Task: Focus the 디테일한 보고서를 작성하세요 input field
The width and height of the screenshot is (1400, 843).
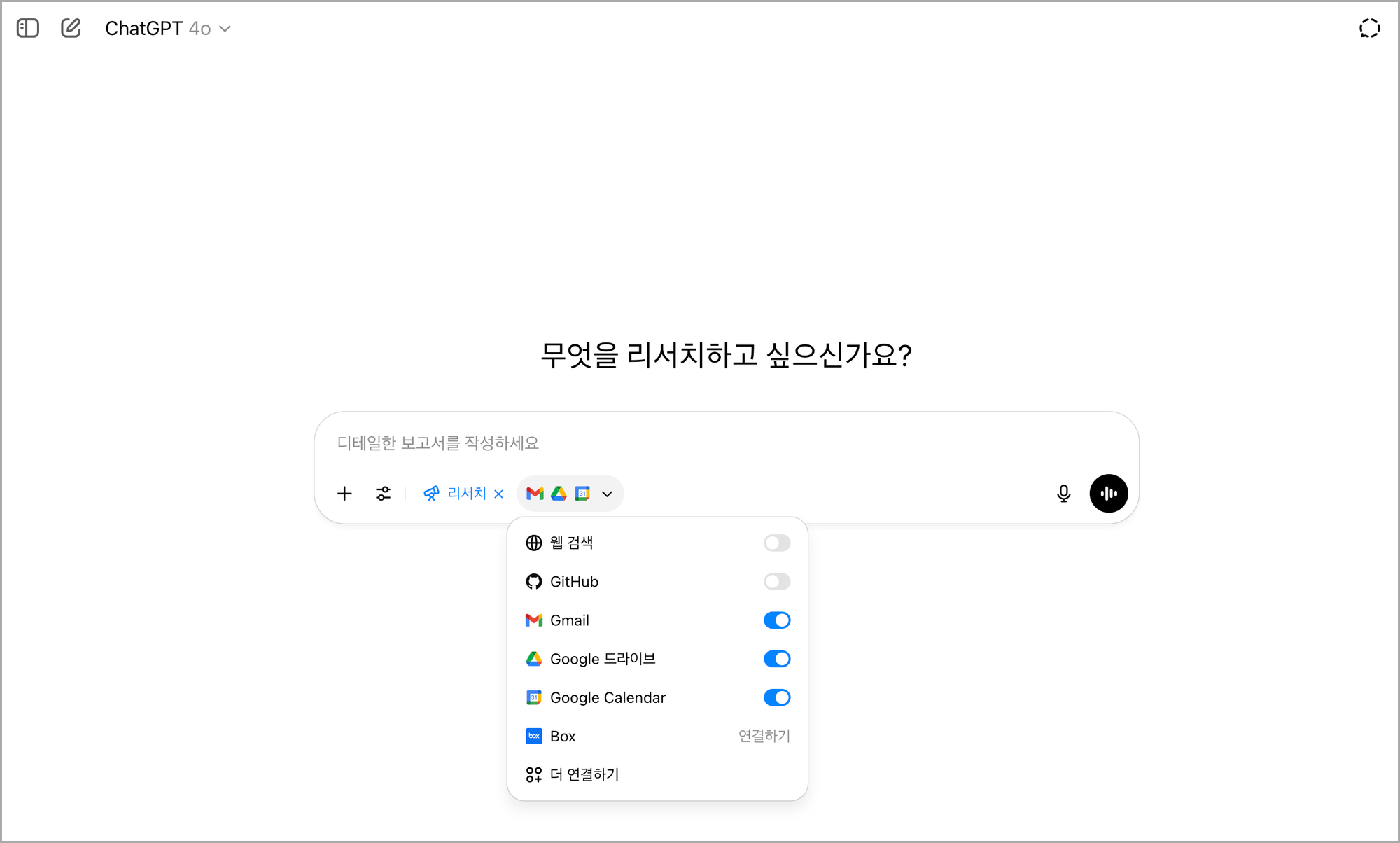Action: click(727, 443)
